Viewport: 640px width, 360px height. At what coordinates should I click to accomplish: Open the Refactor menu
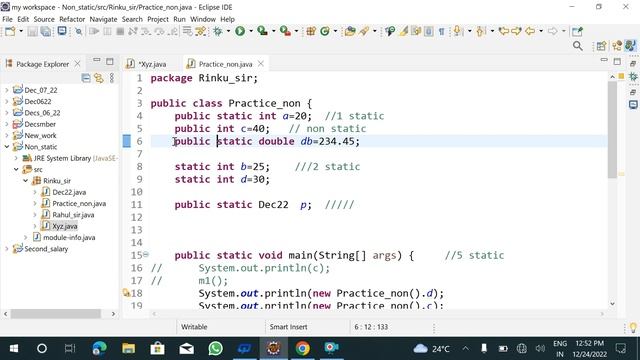pos(72,19)
